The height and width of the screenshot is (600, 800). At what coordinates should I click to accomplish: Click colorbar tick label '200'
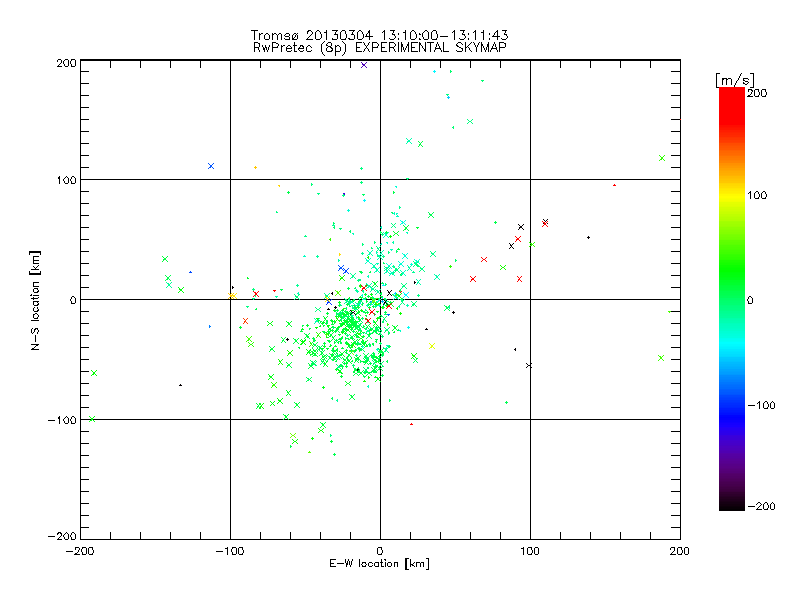[x=757, y=93]
